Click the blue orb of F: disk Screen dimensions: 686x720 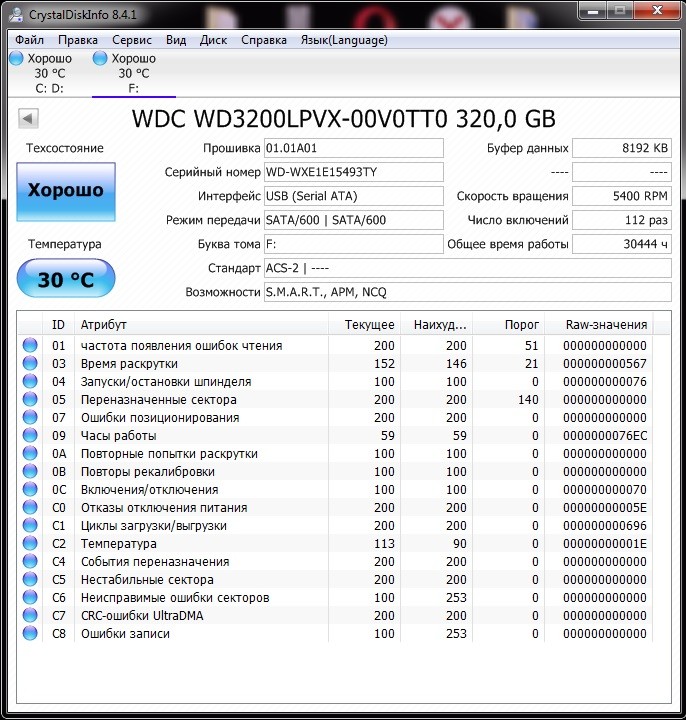pyautogui.click(x=100, y=58)
